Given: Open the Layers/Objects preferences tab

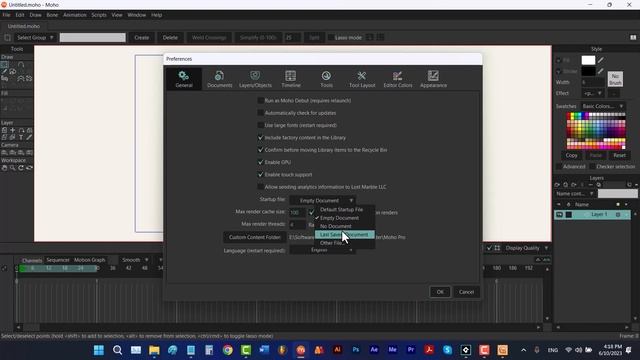Looking at the screenshot, I should tap(255, 79).
